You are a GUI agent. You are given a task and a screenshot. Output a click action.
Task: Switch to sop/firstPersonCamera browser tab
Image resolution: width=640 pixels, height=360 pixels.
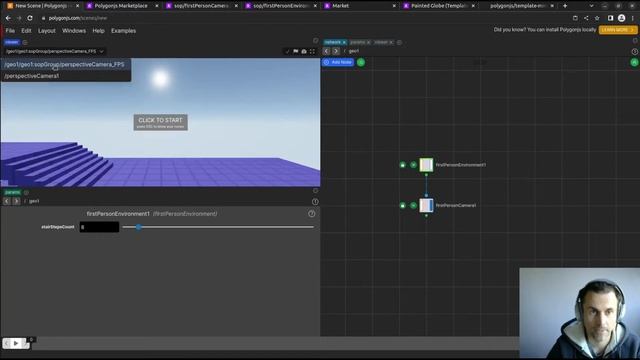point(200,6)
